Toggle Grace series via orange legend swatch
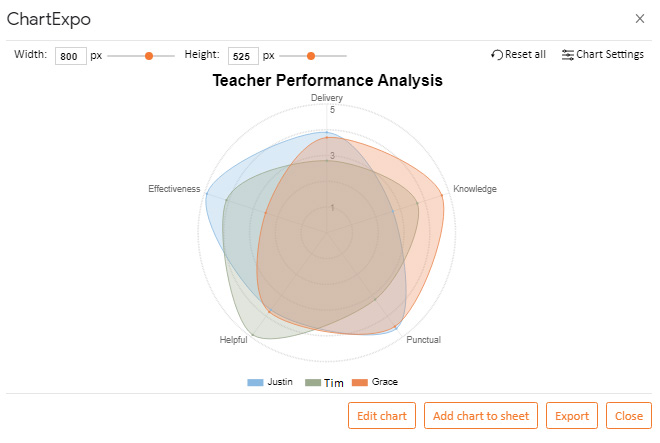The width and height of the screenshot is (660, 443). tap(360, 382)
